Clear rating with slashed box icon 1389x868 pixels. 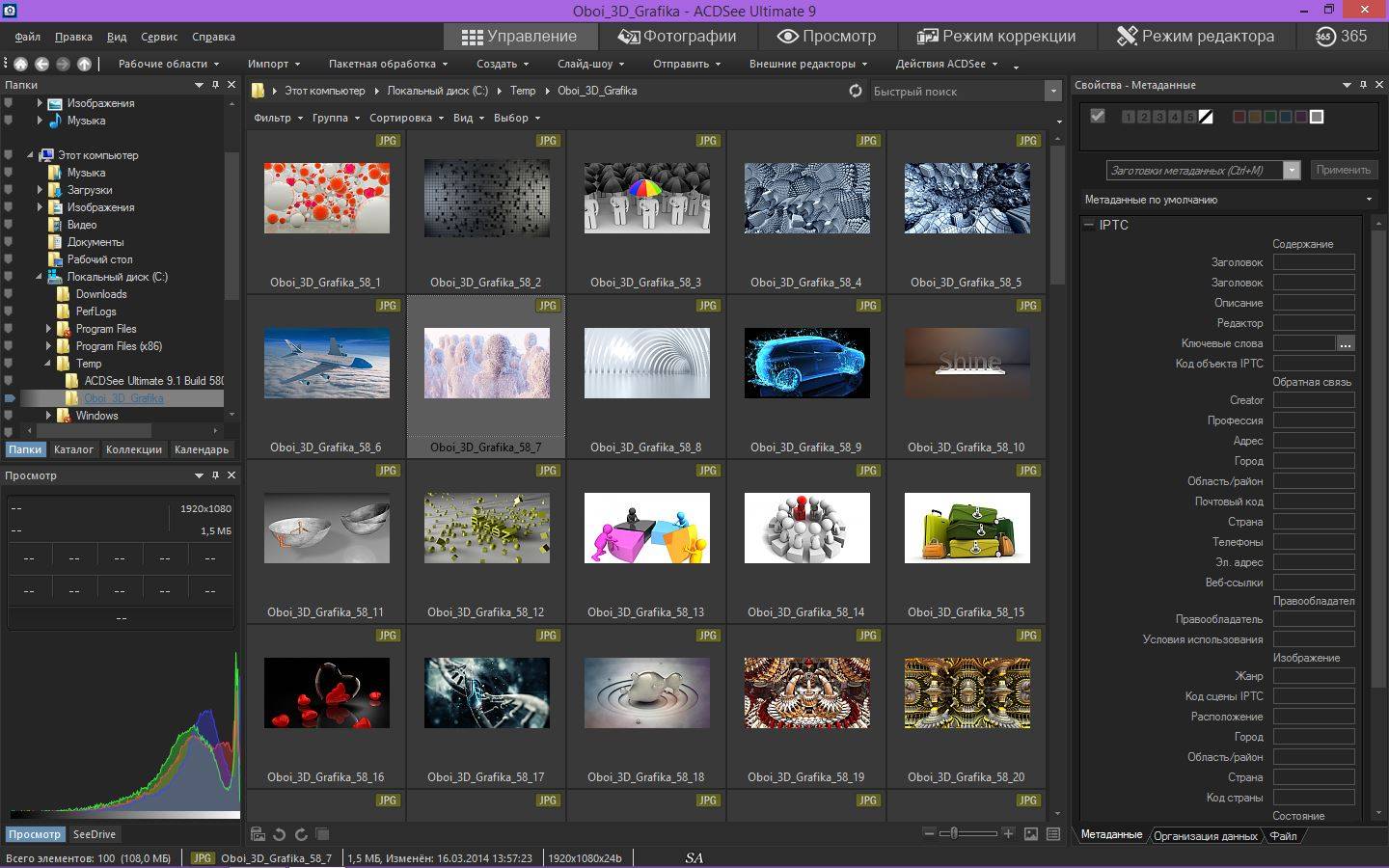tap(1206, 117)
